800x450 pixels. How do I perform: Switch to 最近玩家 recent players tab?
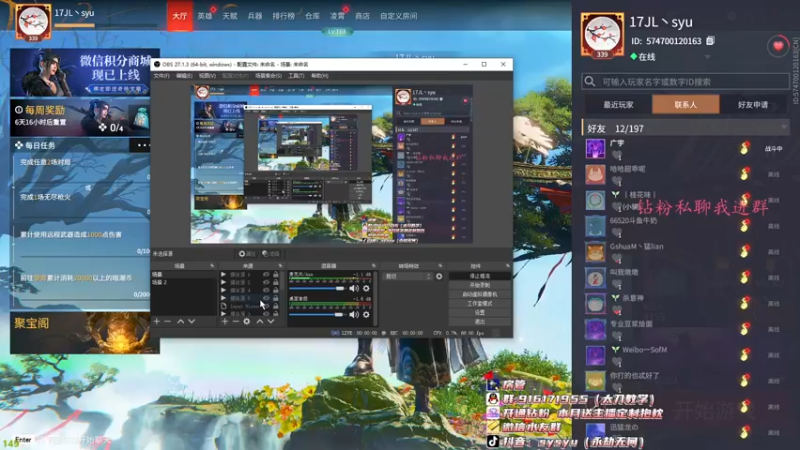618,105
